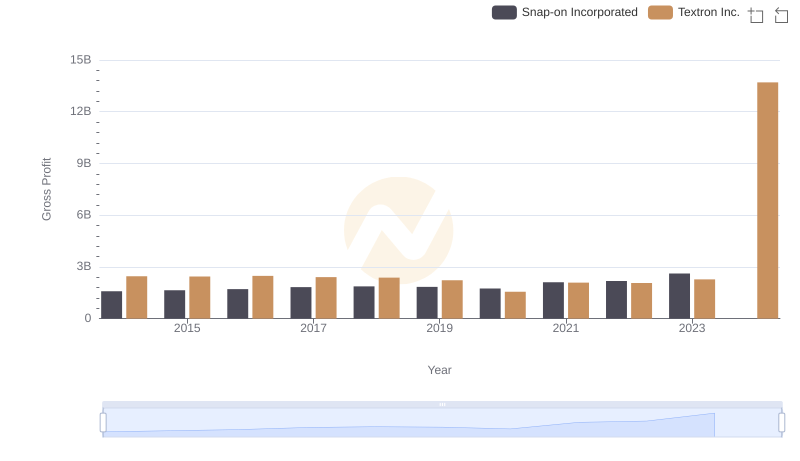The height and width of the screenshot is (461, 800).
Task: Click the 3B y-axis label
Action: 84,267
